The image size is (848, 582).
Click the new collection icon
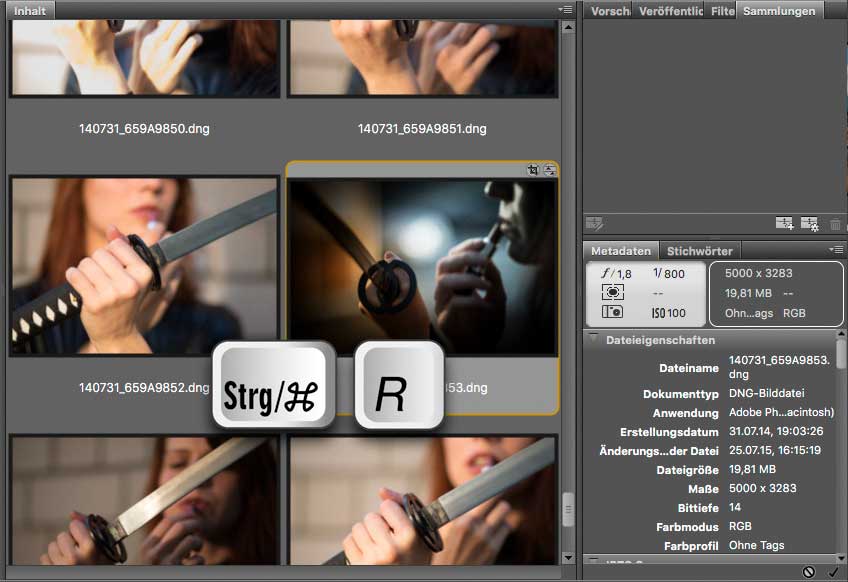tap(784, 224)
